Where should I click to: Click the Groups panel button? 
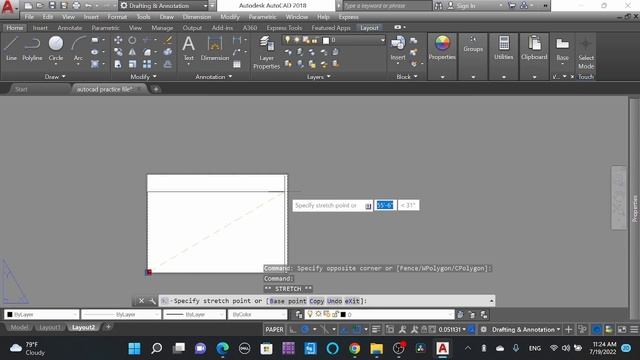click(473, 44)
